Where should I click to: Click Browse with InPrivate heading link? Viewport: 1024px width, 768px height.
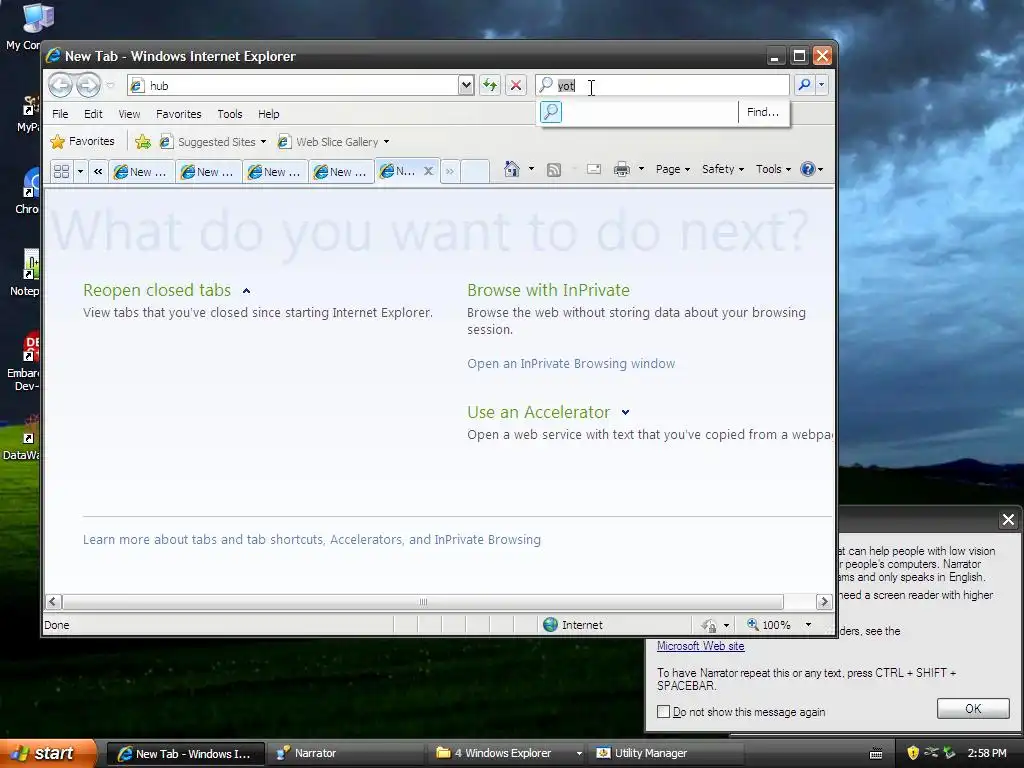pyautogui.click(x=549, y=290)
